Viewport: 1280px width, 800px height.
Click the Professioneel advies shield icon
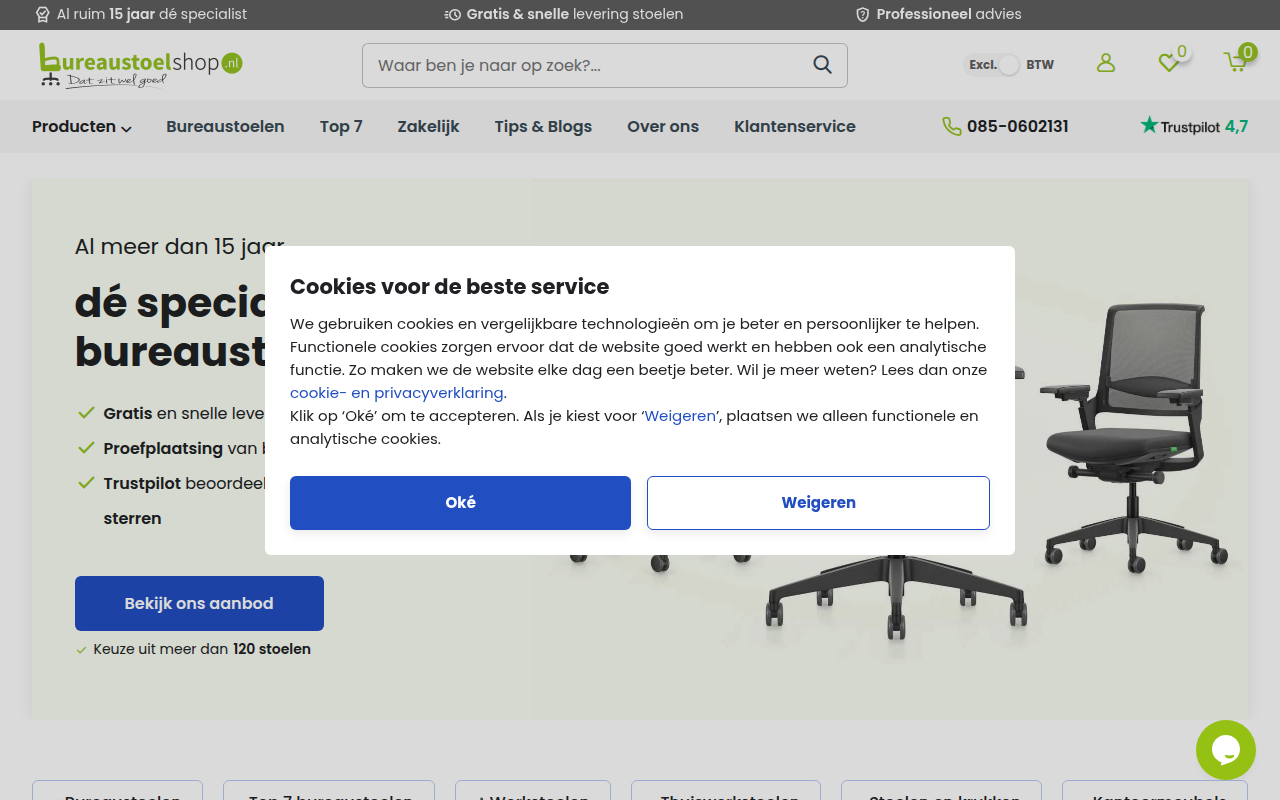(x=863, y=14)
